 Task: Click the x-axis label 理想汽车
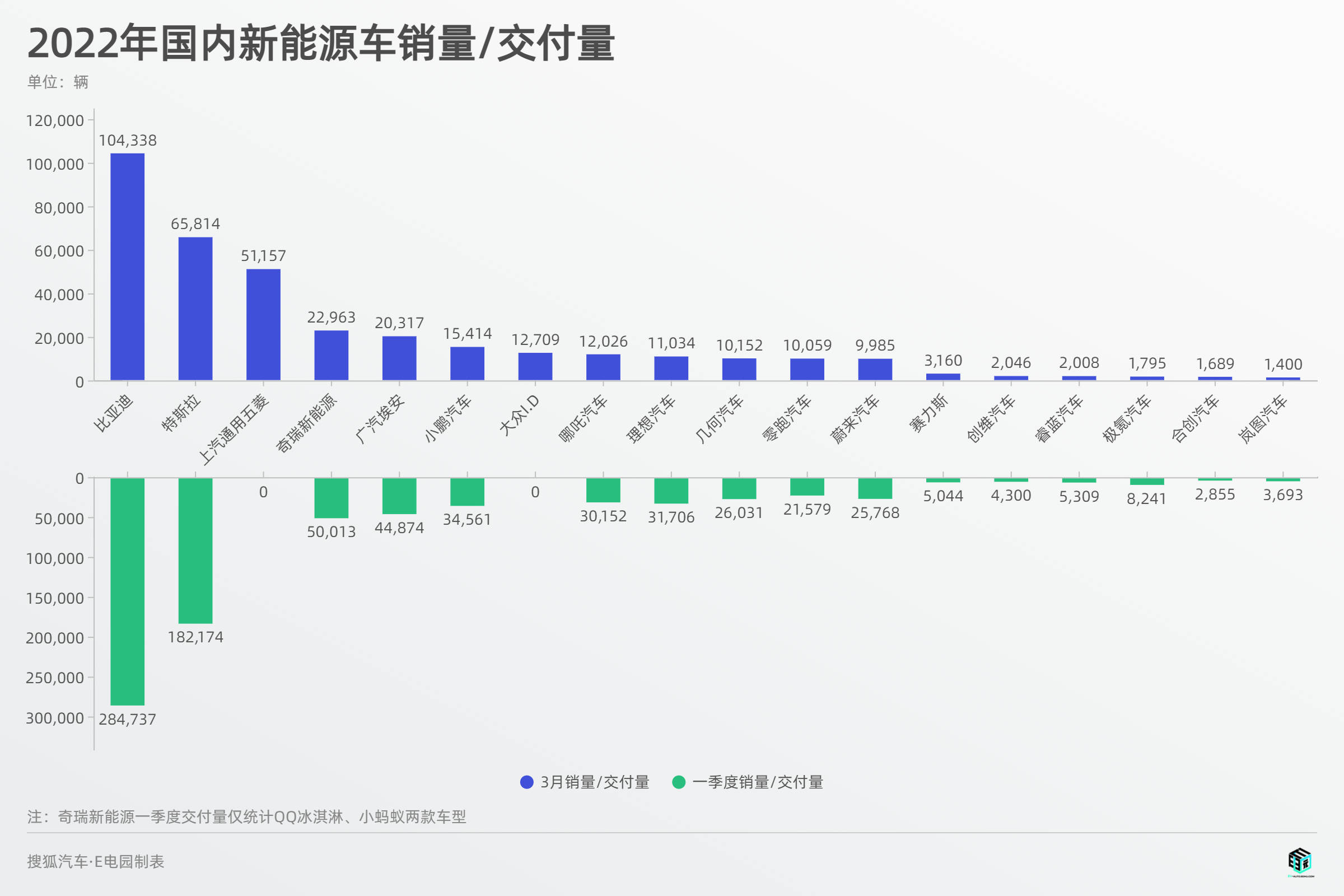tap(651, 418)
